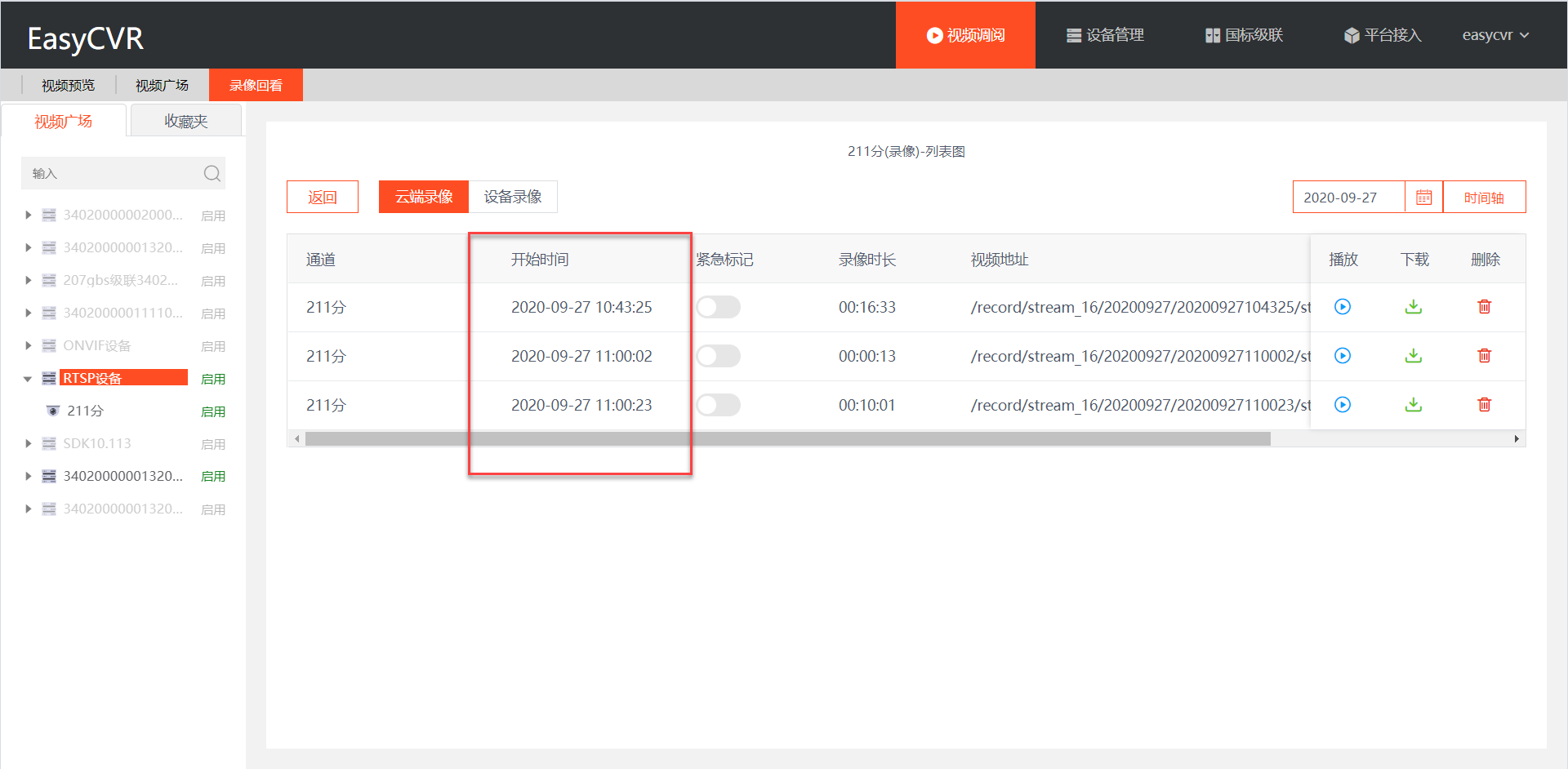Screen dimensions: 1568x769
Task: Delete the 11:00:23 recording
Action: click(x=1485, y=405)
